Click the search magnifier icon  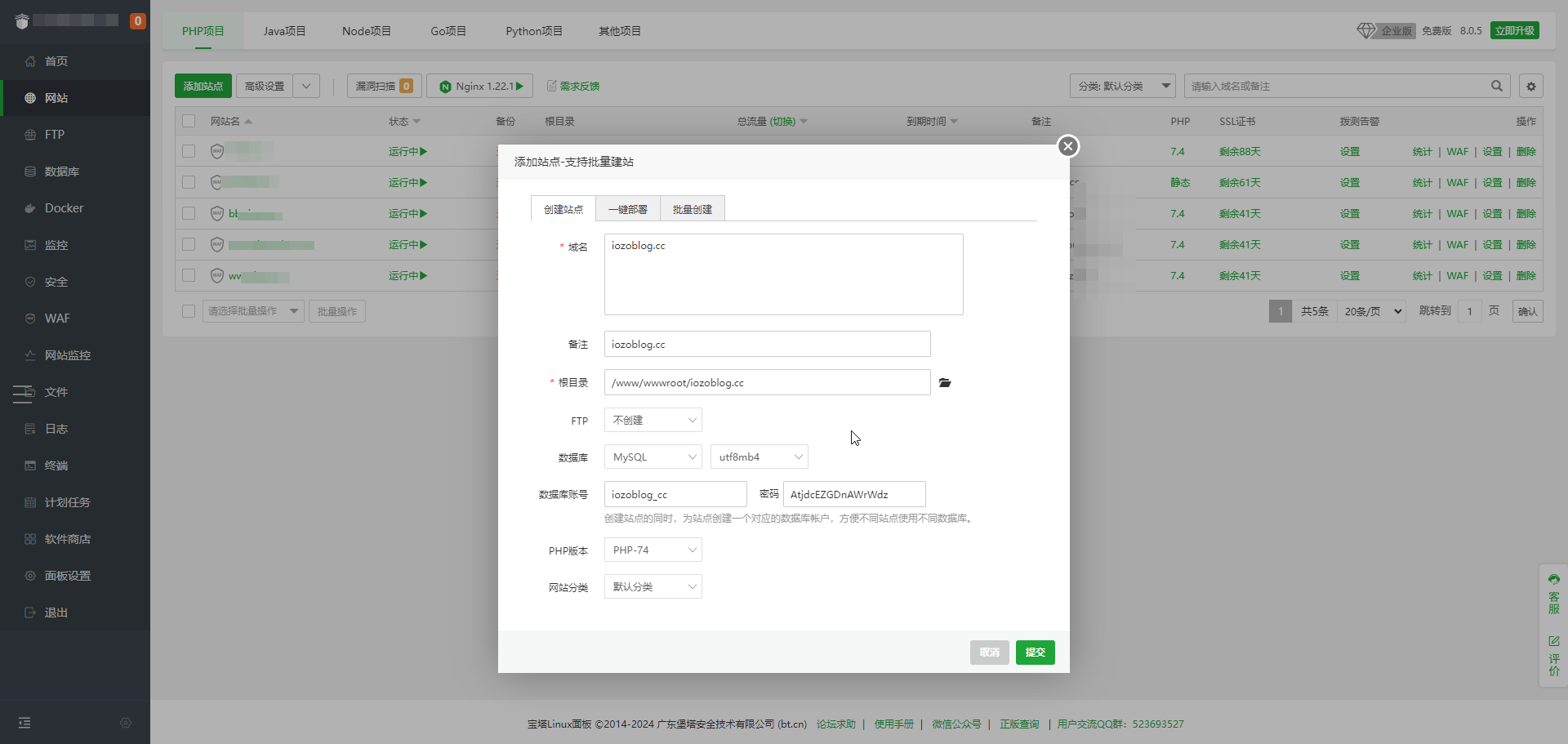[x=1496, y=86]
